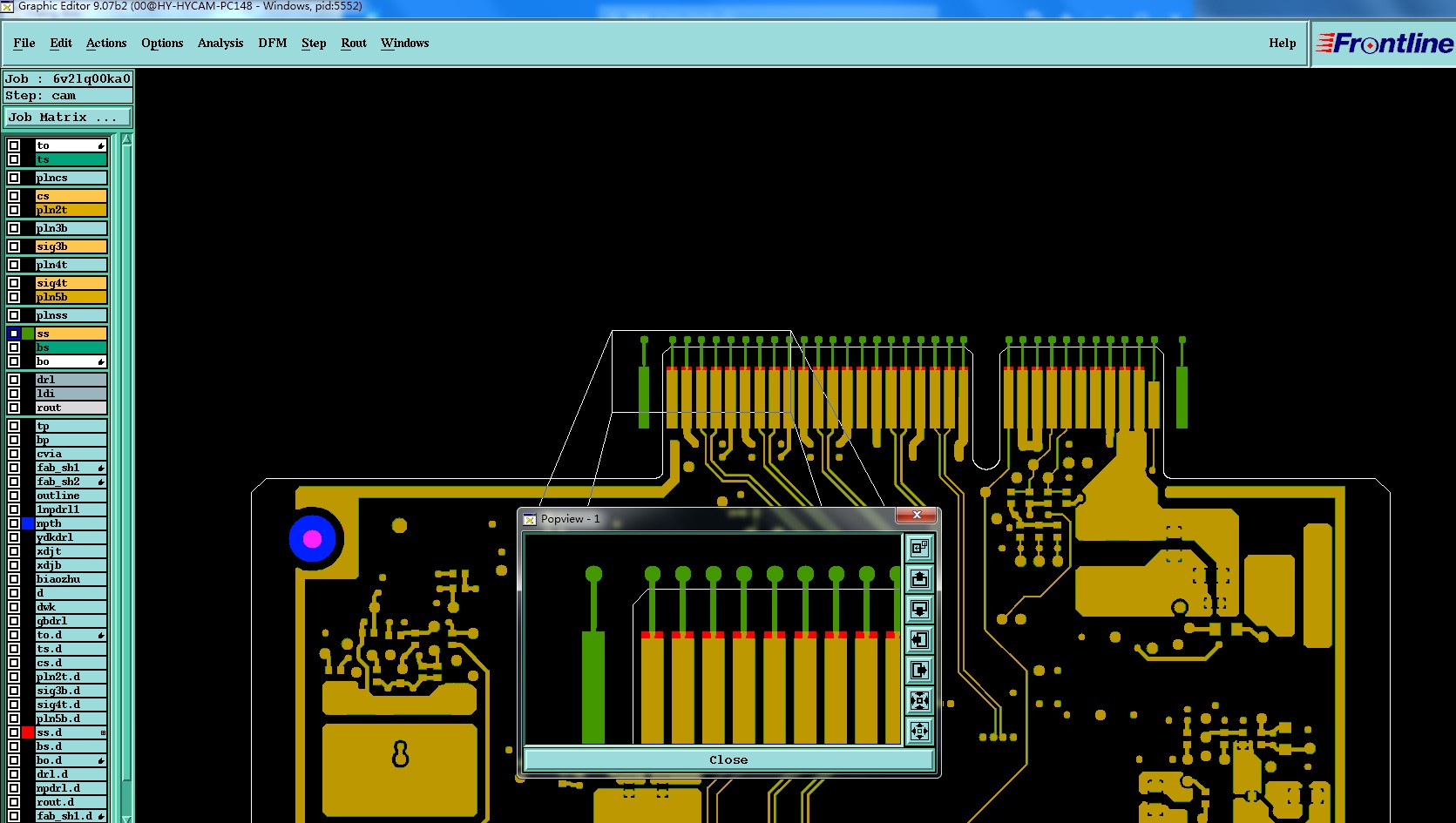
Task: Open the Windows menu
Action: click(x=405, y=43)
